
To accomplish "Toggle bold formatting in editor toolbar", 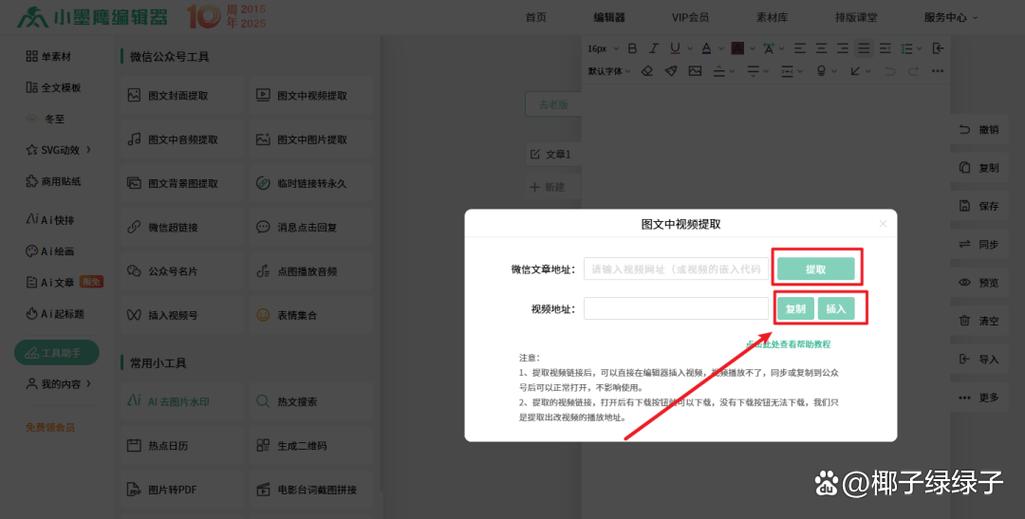I will pos(632,48).
